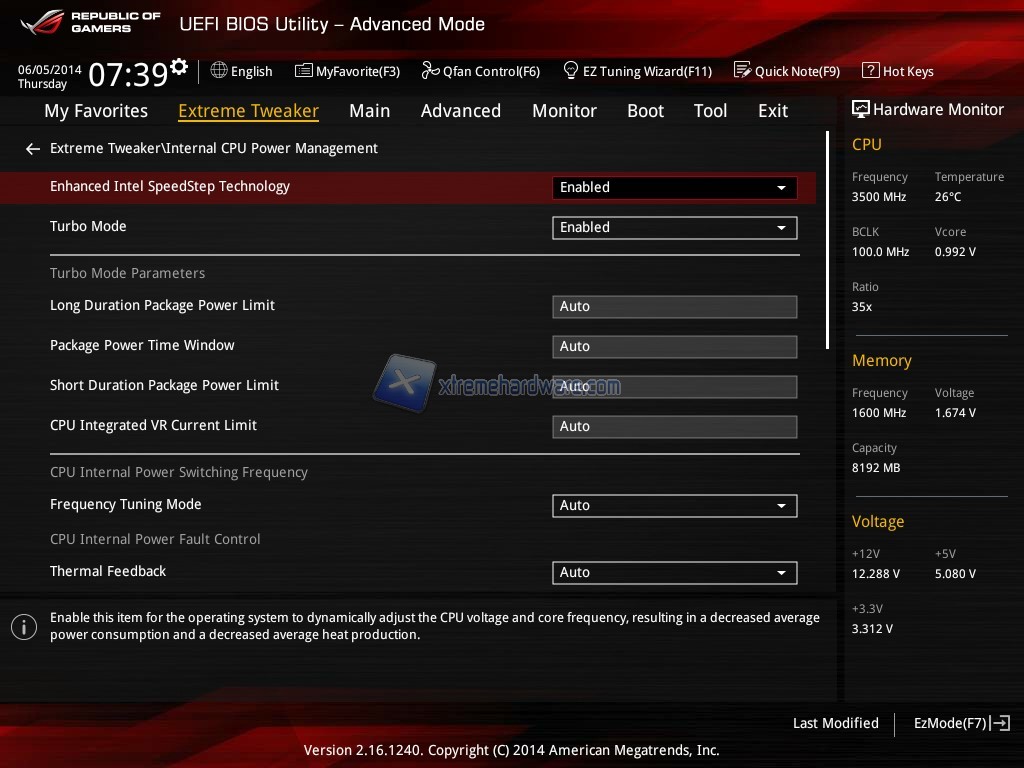Open Qfan Control fan icon
This screenshot has height=768, width=1024.
430,71
